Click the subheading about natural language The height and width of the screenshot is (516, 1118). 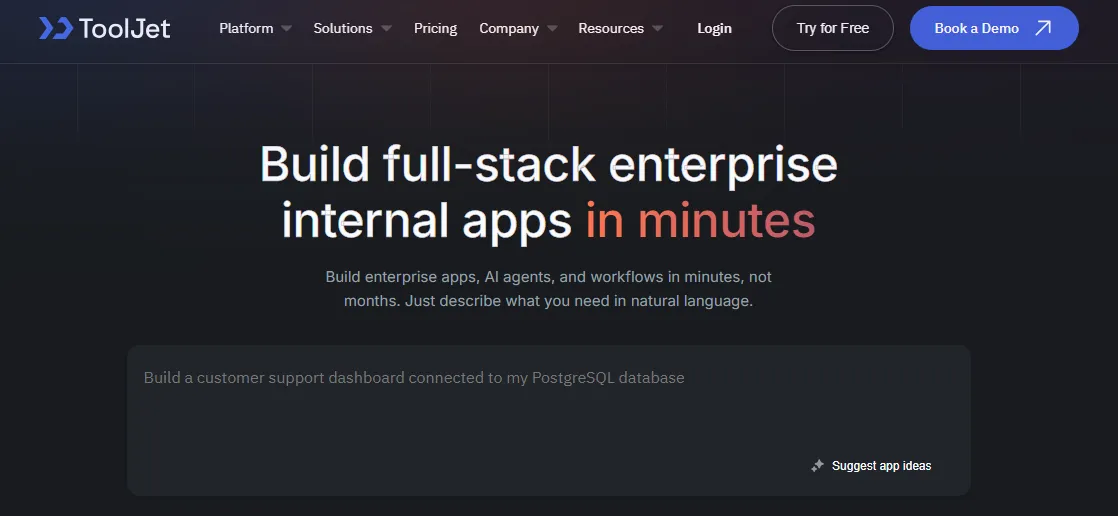click(x=548, y=289)
